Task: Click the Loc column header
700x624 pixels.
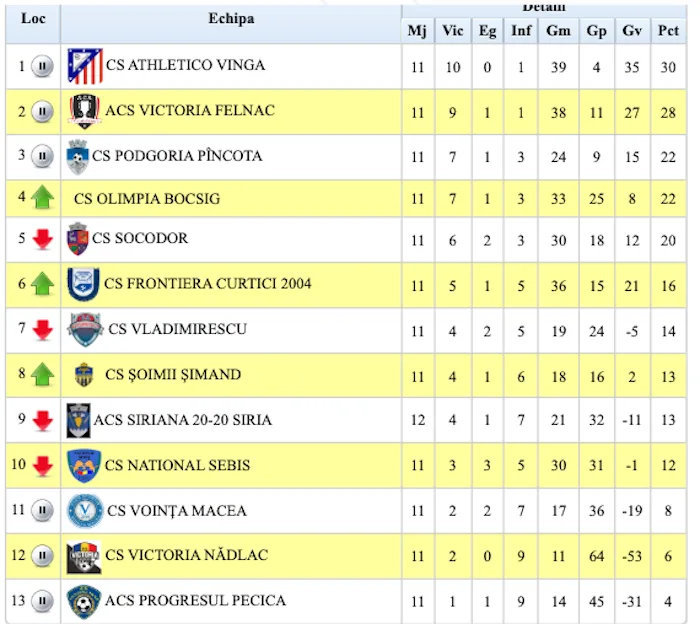Action: coord(33,19)
